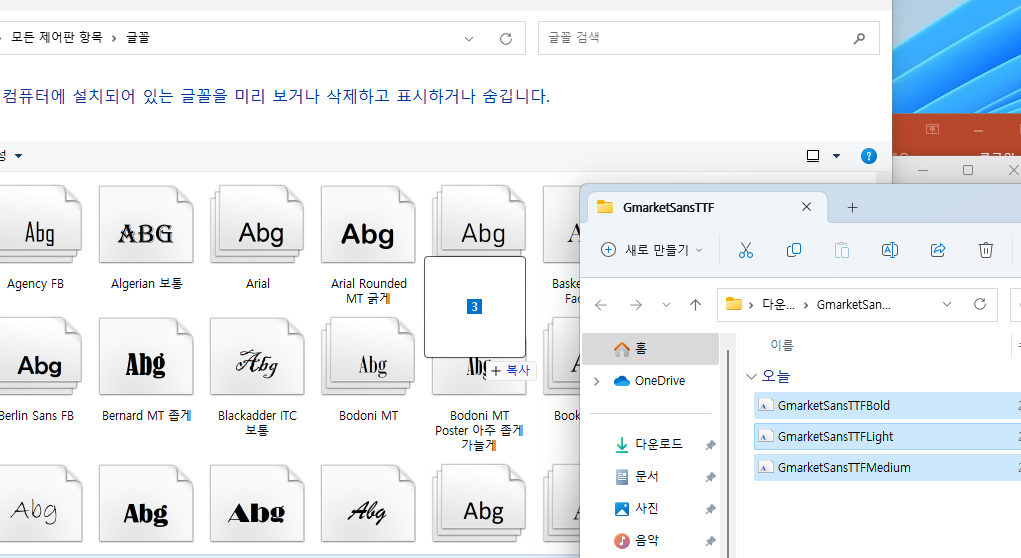Unpin 다운로드 using its pin icon
Viewport: 1021px width, 558px height.
[x=710, y=445]
